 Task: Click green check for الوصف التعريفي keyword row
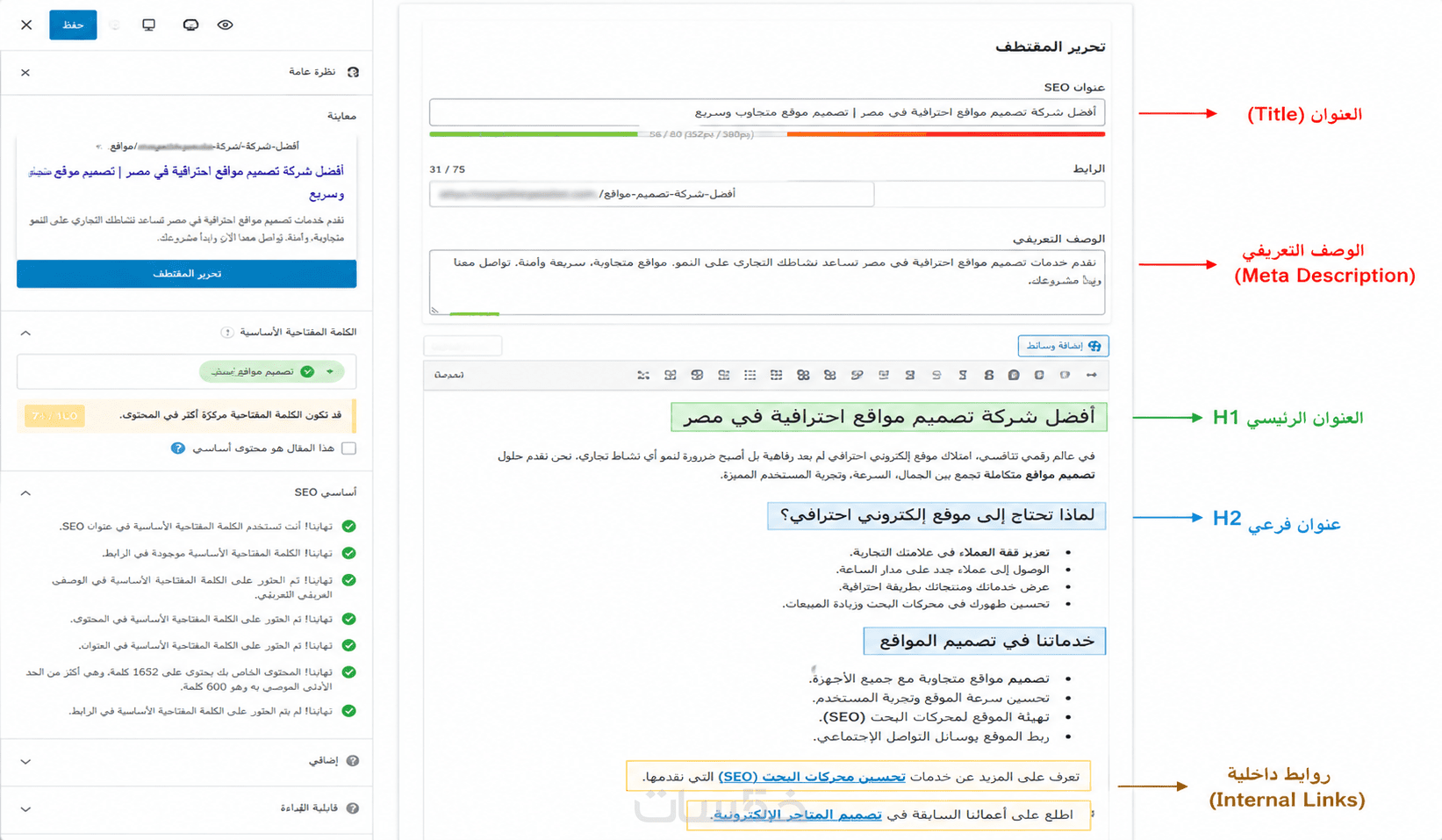349,580
